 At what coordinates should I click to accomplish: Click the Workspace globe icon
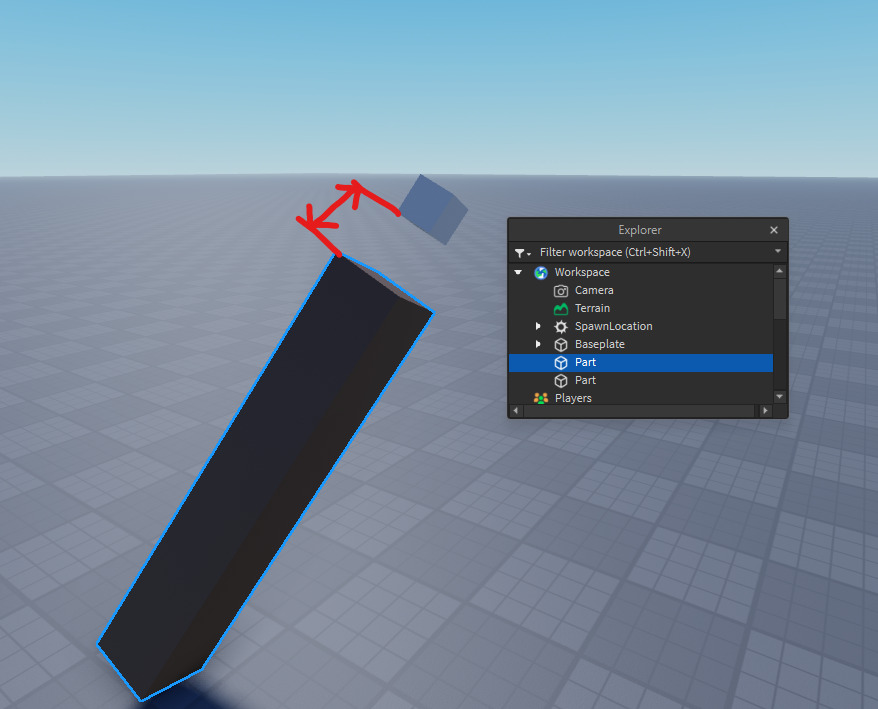coord(540,272)
